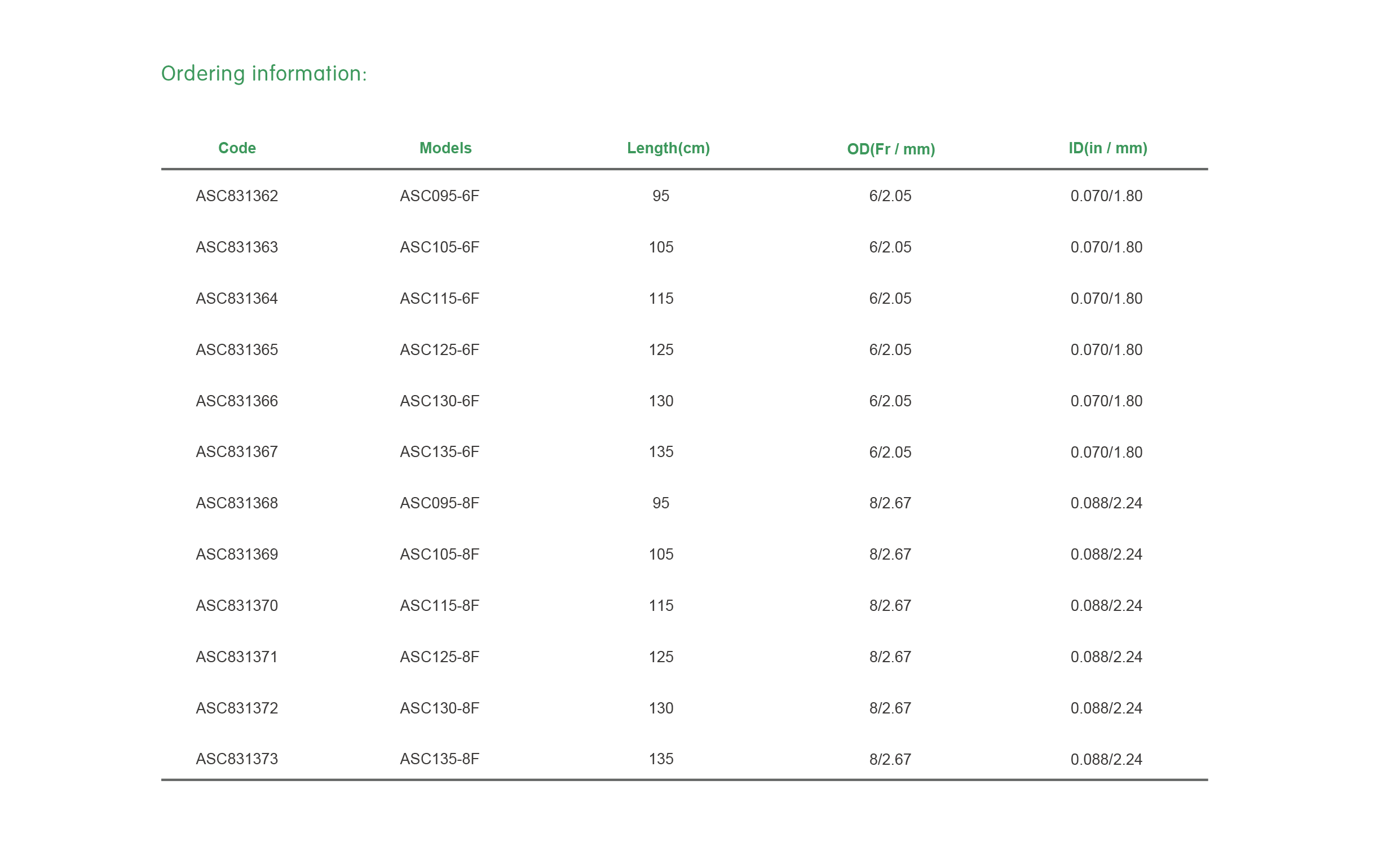Select code ASC831362 cell
This screenshot has height=851, width=1400.
tap(237, 196)
